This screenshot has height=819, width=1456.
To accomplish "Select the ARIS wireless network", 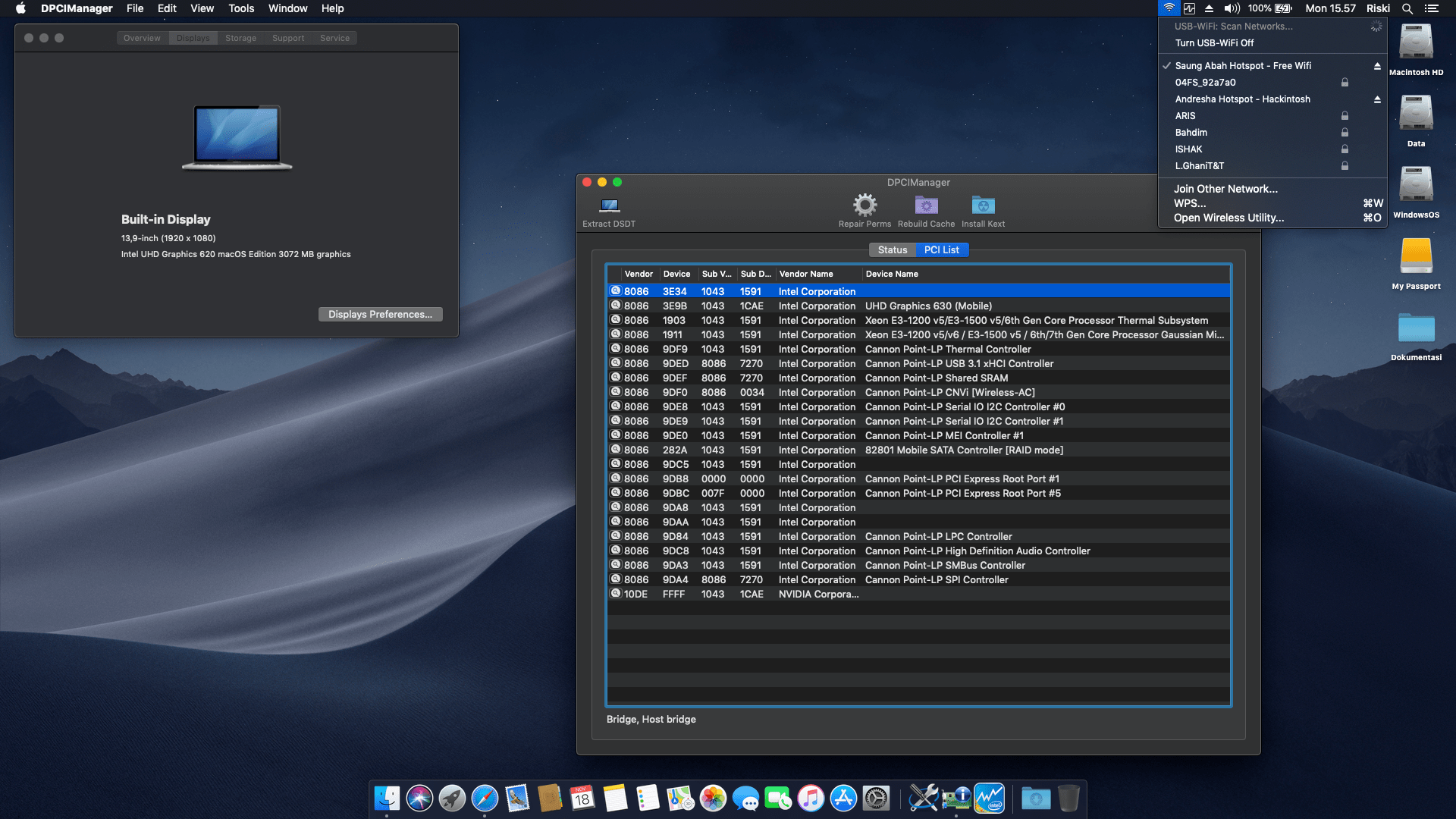I will [x=1185, y=116].
